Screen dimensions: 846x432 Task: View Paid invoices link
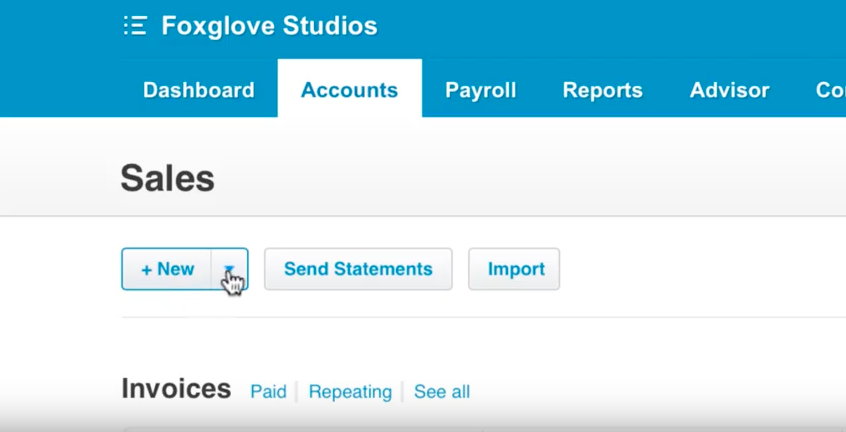tap(268, 392)
